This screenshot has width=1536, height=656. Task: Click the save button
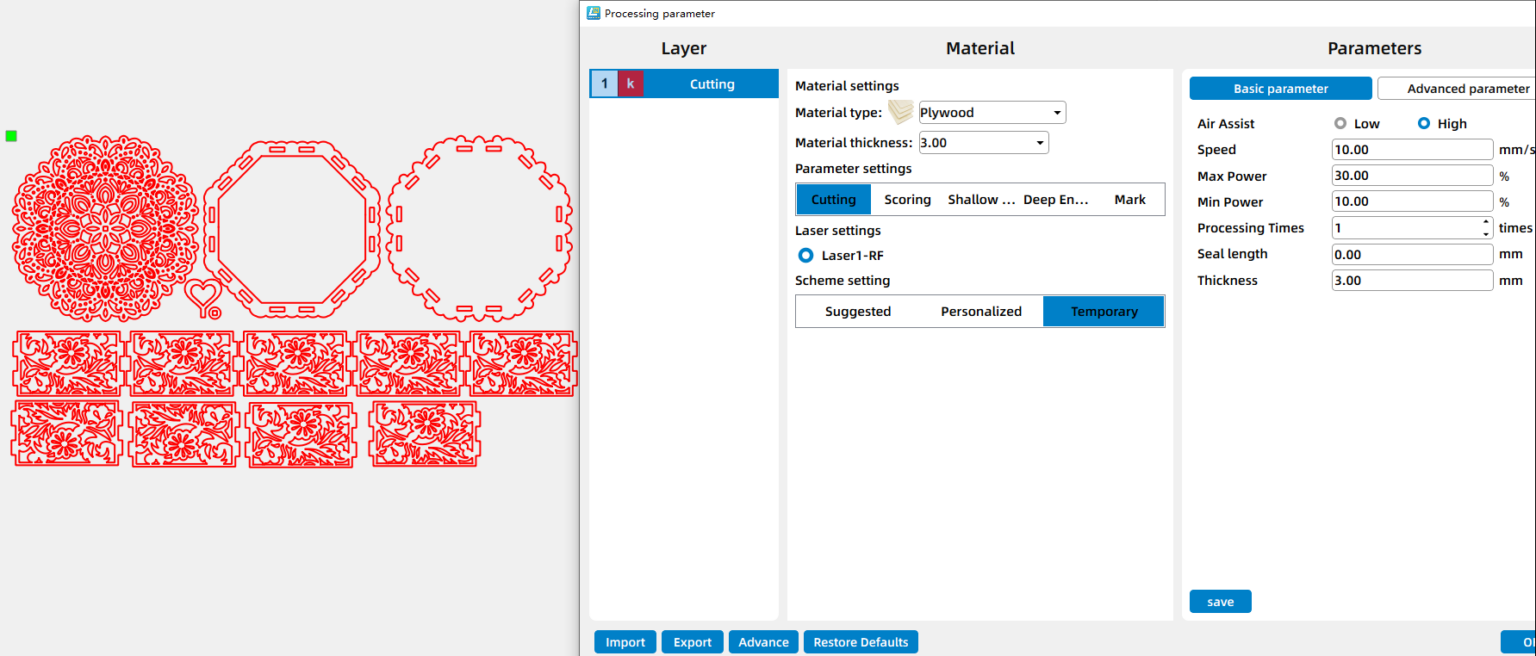point(1220,601)
